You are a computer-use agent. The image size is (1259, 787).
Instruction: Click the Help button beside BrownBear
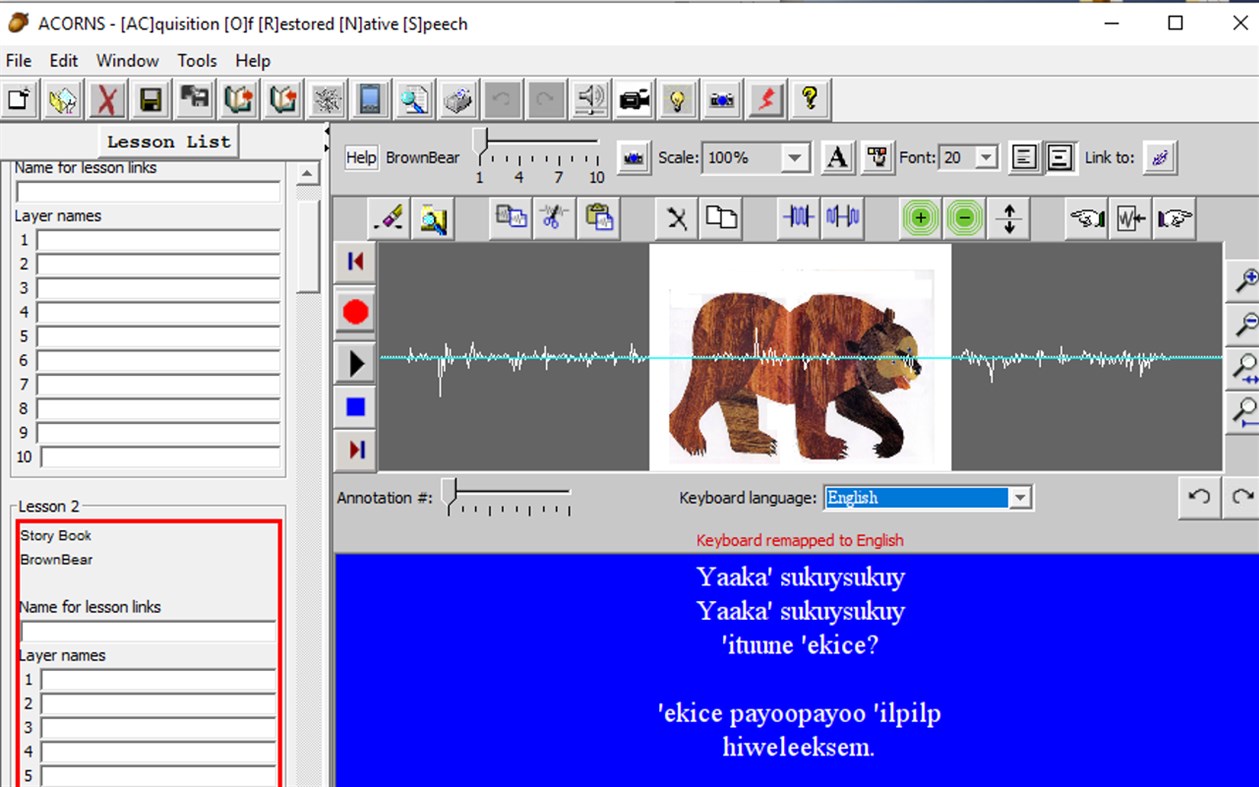point(360,157)
